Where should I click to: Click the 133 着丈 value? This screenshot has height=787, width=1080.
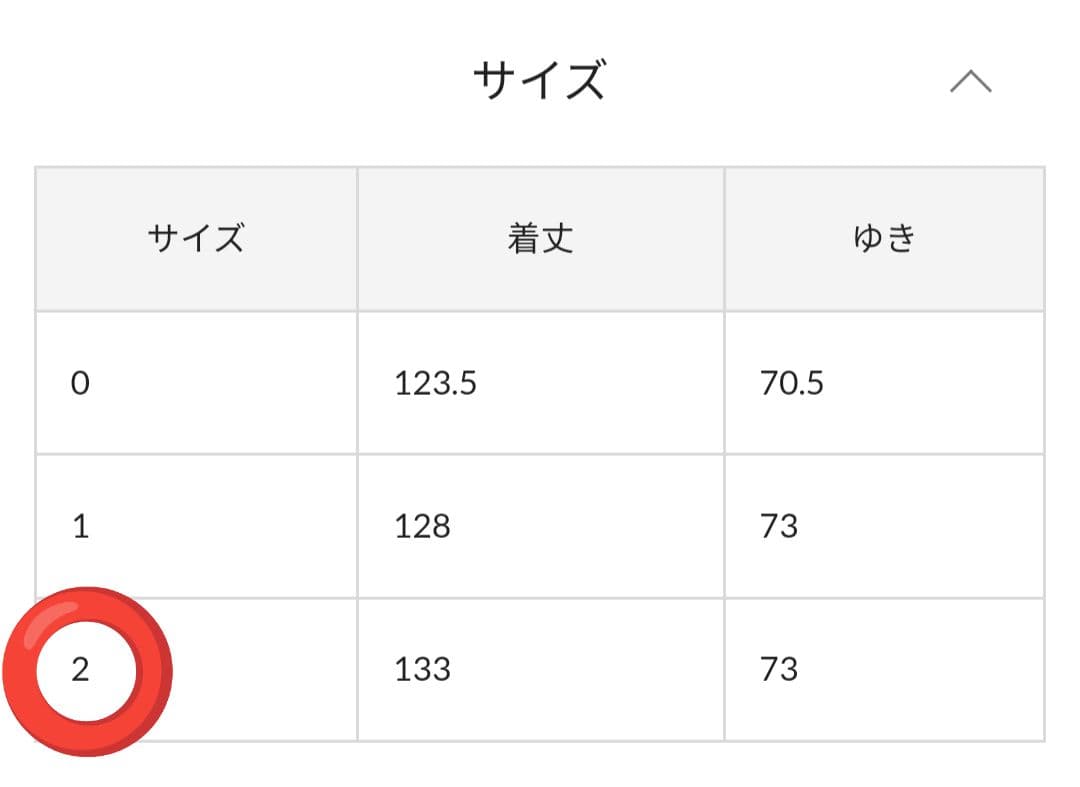pos(422,669)
